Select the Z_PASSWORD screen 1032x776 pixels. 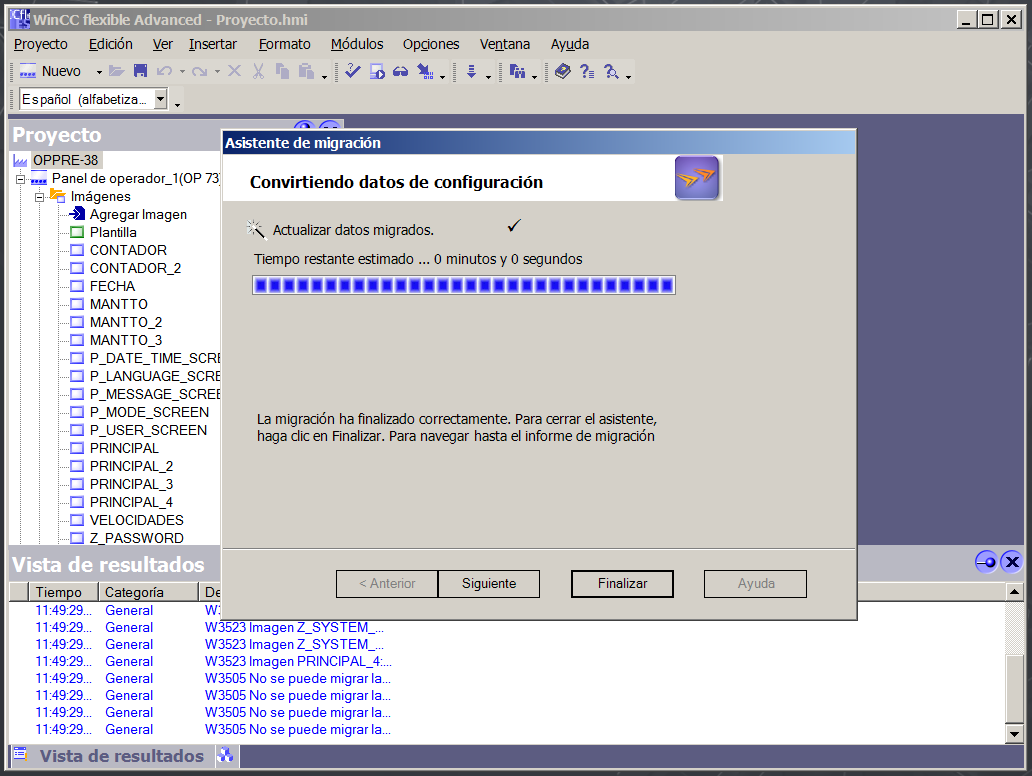coord(137,538)
